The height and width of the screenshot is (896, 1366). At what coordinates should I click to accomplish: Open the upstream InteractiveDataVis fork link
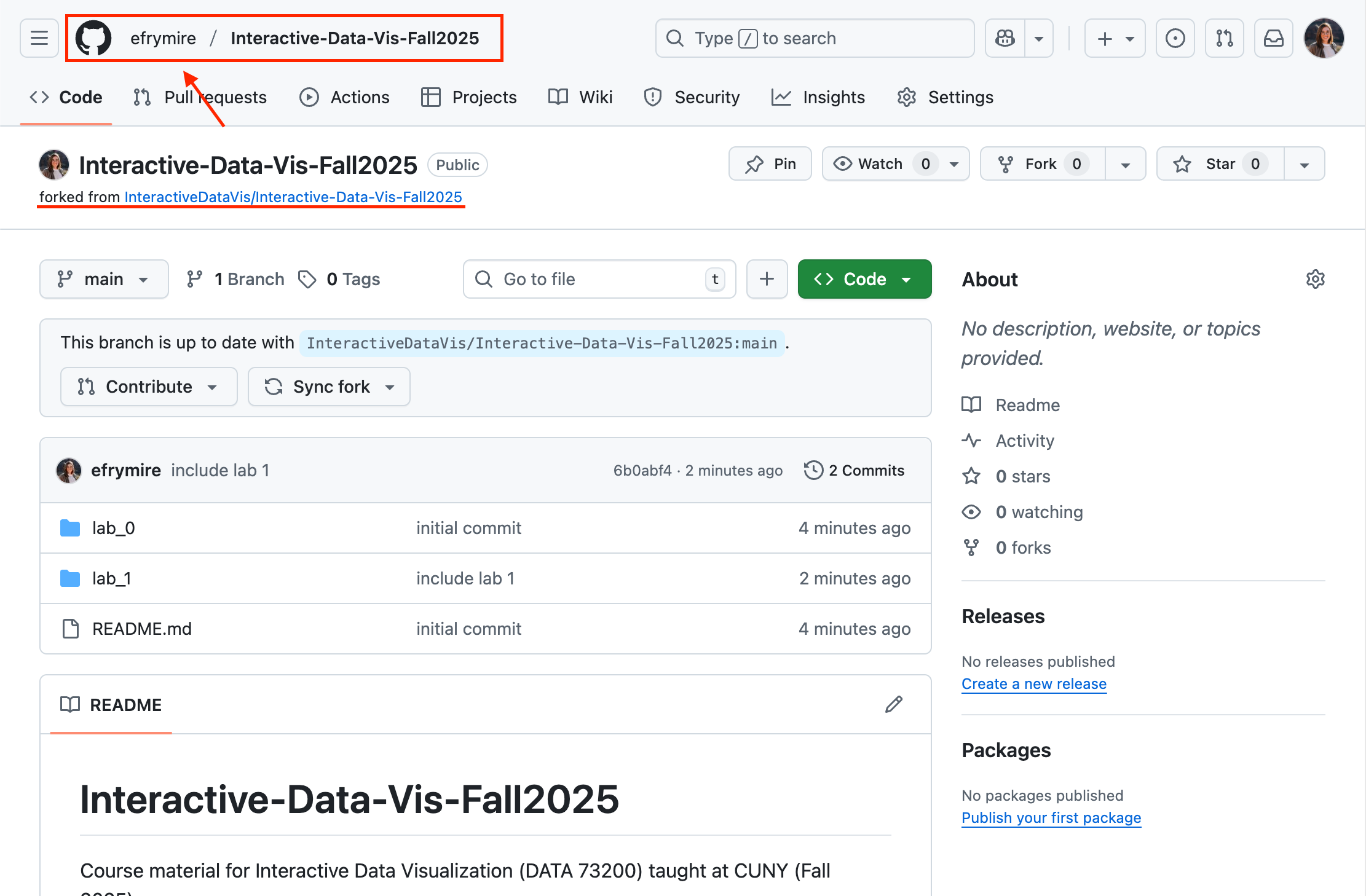tap(293, 197)
